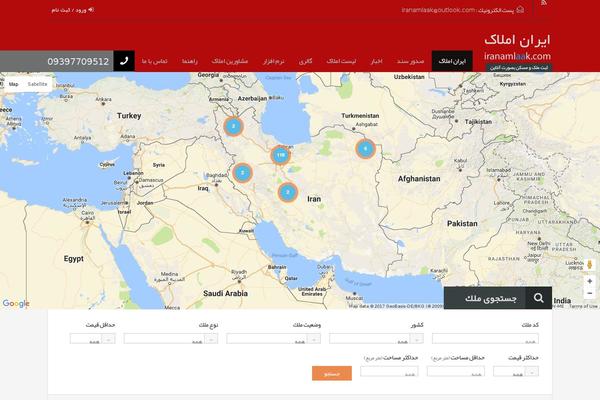This screenshot has height=400, width=600.
Task: Open the cluster marker near Azerbaijan border
Action: tap(233, 126)
